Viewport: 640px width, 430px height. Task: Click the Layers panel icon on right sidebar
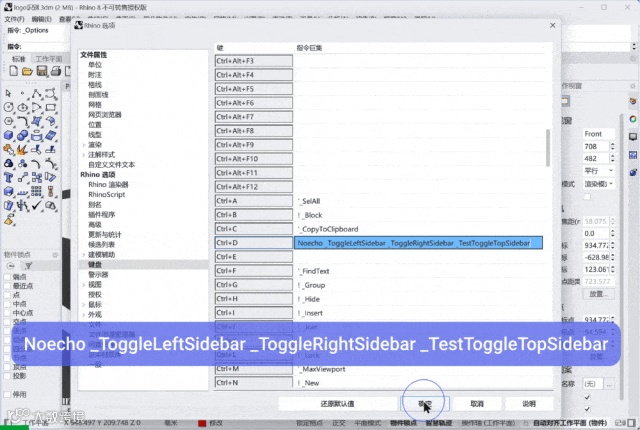[633, 101]
